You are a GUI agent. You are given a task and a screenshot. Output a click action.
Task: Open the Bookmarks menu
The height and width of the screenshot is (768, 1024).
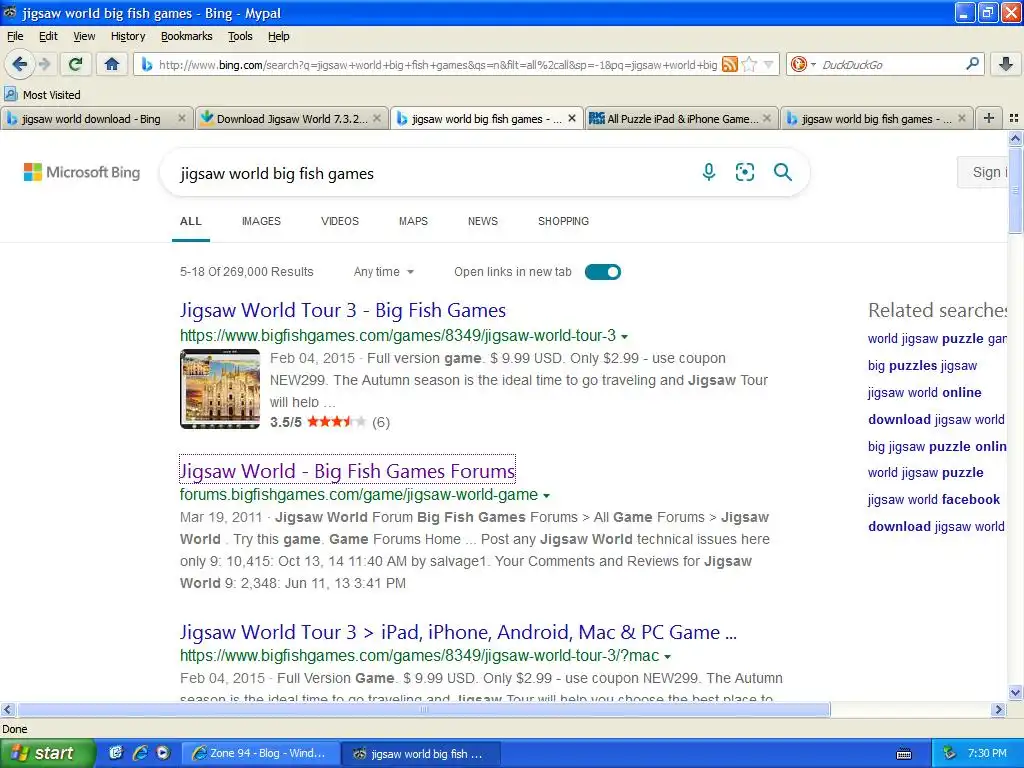(187, 36)
